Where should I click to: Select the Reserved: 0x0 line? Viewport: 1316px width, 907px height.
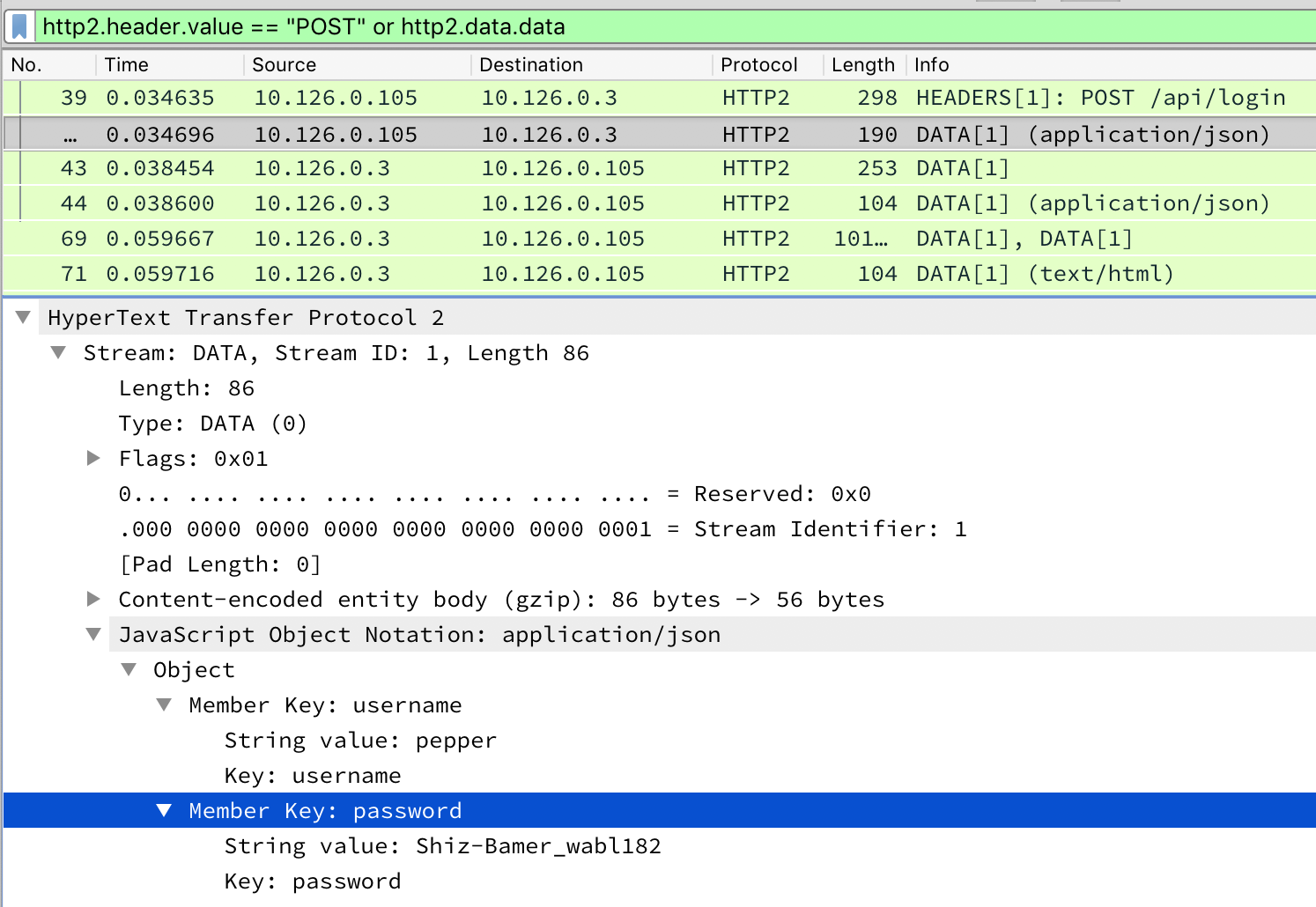click(x=495, y=494)
